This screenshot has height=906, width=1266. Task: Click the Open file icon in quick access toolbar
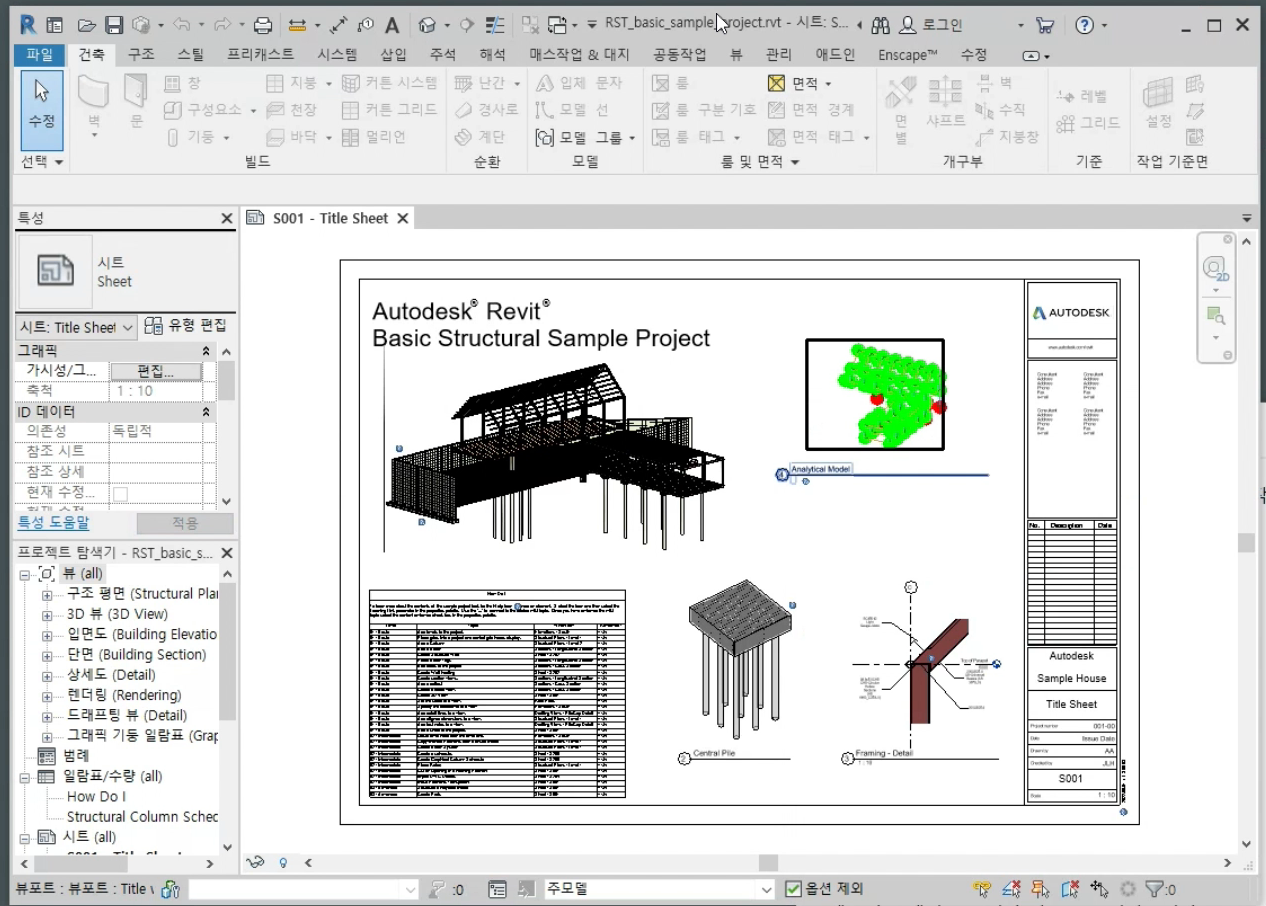click(x=87, y=25)
